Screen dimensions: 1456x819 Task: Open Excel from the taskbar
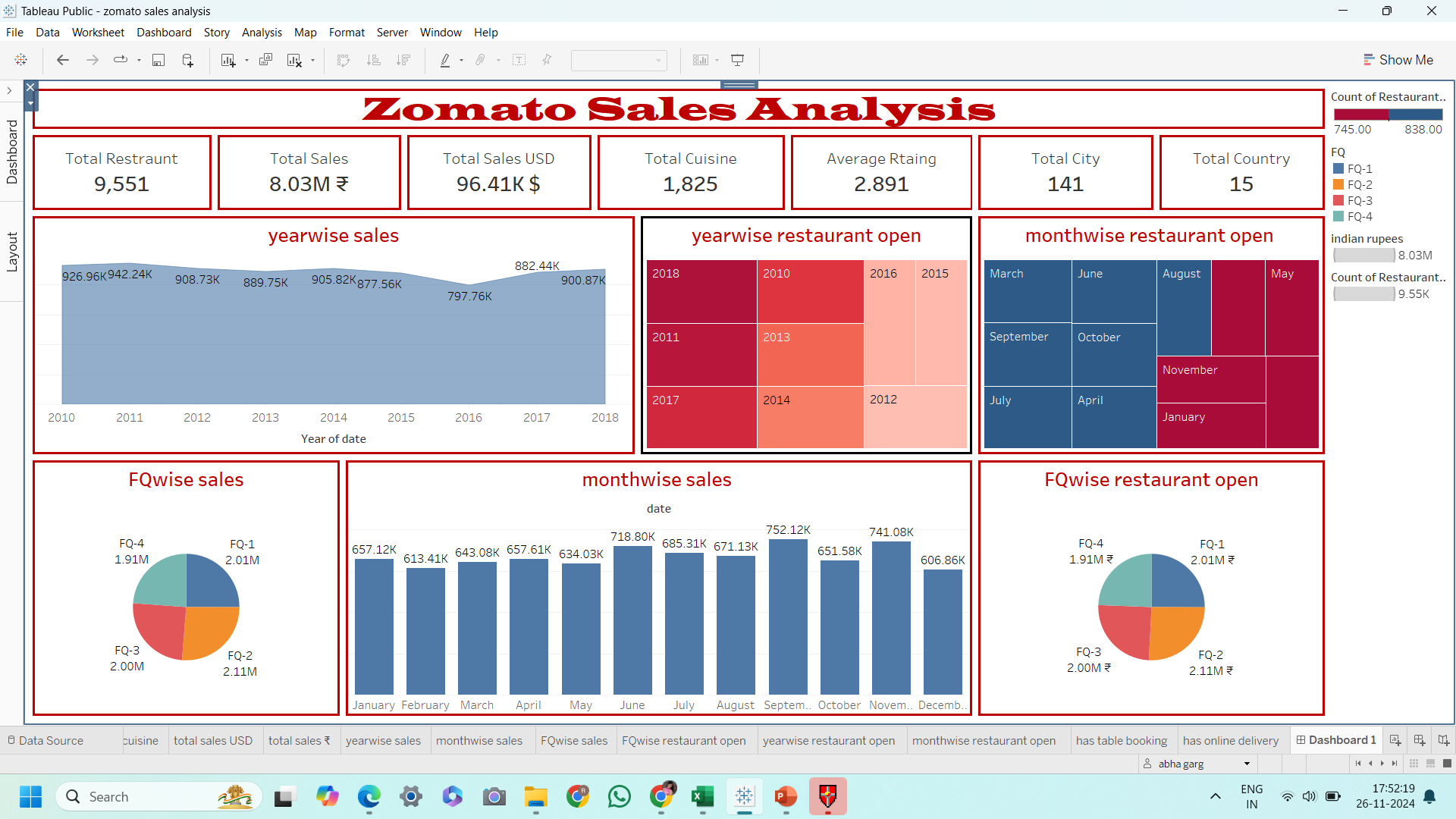pos(702,797)
